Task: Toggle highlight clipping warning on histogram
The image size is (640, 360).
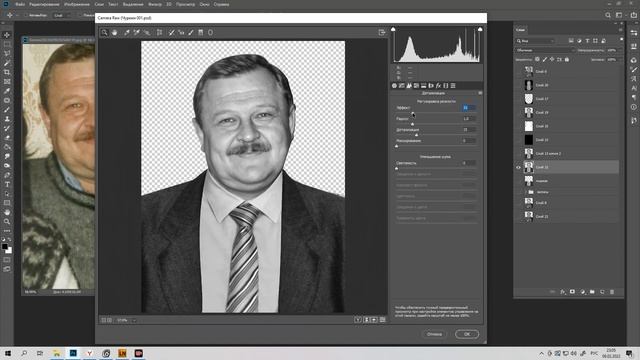Action: click(480, 29)
